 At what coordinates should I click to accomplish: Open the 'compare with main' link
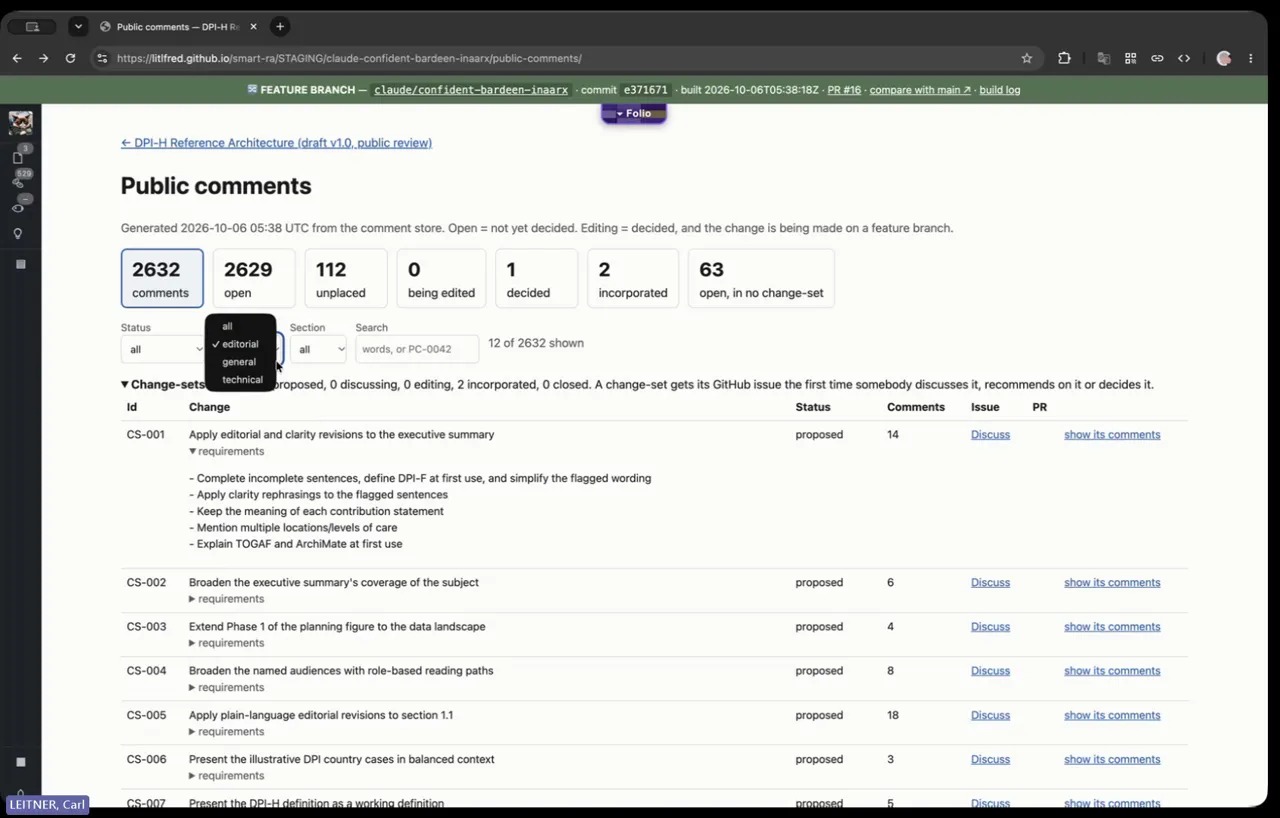click(x=920, y=90)
